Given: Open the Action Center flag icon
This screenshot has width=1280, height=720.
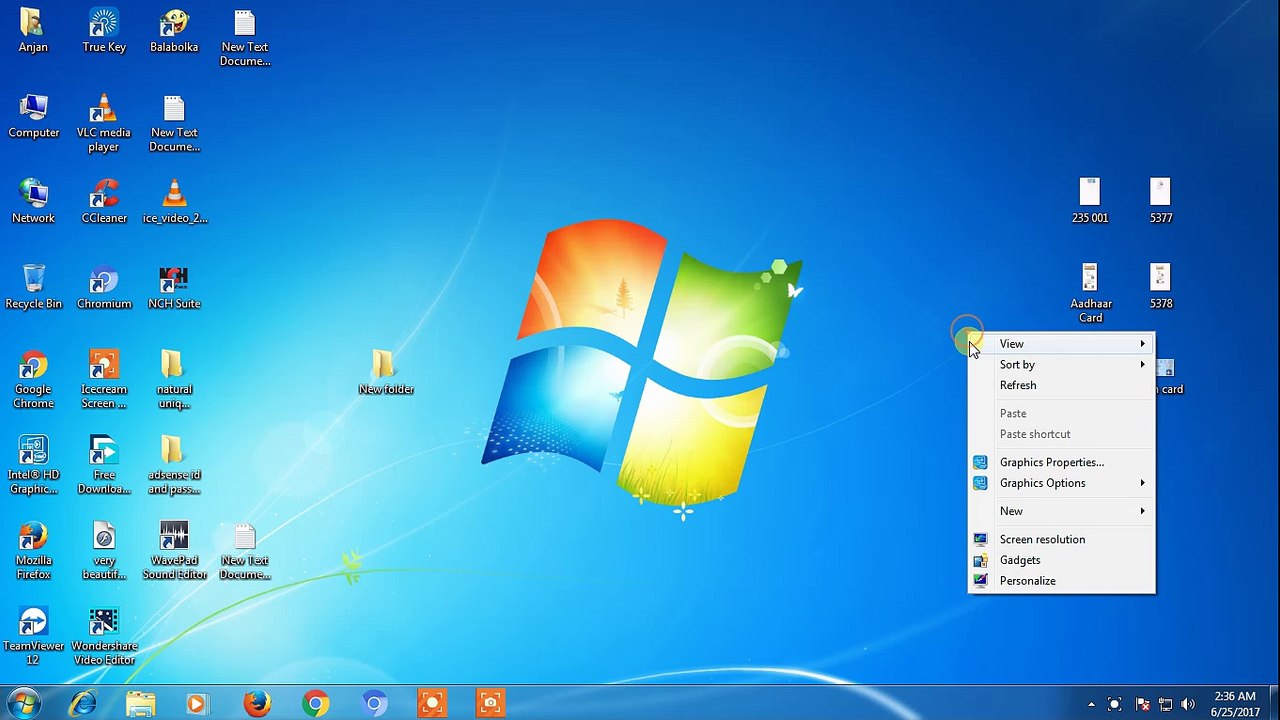Looking at the screenshot, I should click(1141, 704).
